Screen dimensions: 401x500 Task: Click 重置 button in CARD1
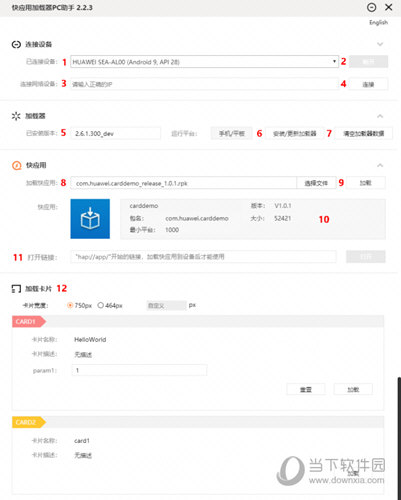(306, 389)
